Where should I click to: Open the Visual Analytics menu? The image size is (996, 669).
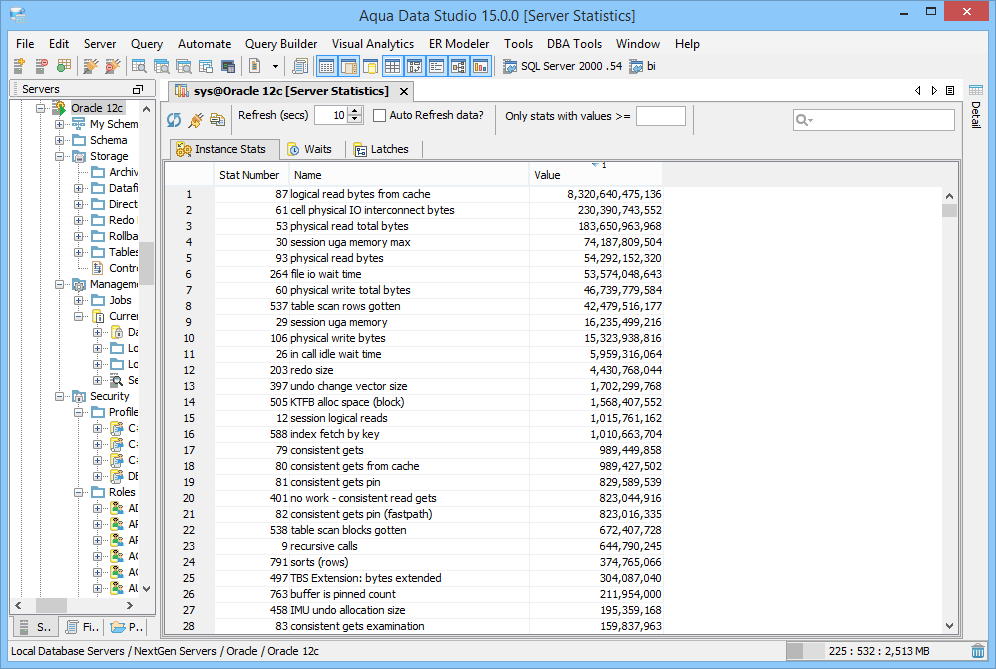[x=373, y=44]
